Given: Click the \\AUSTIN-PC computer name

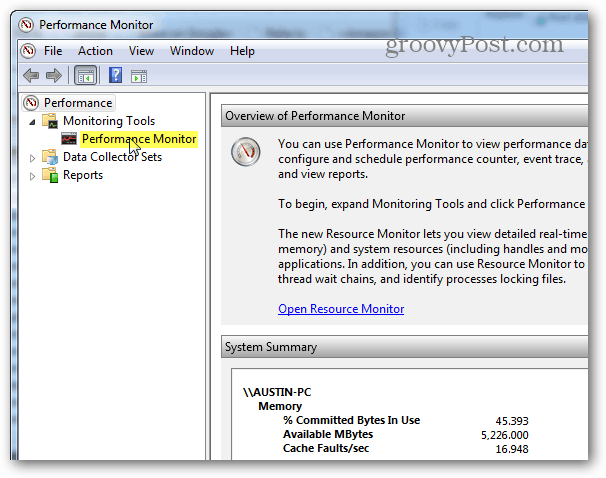Looking at the screenshot, I should [277, 392].
